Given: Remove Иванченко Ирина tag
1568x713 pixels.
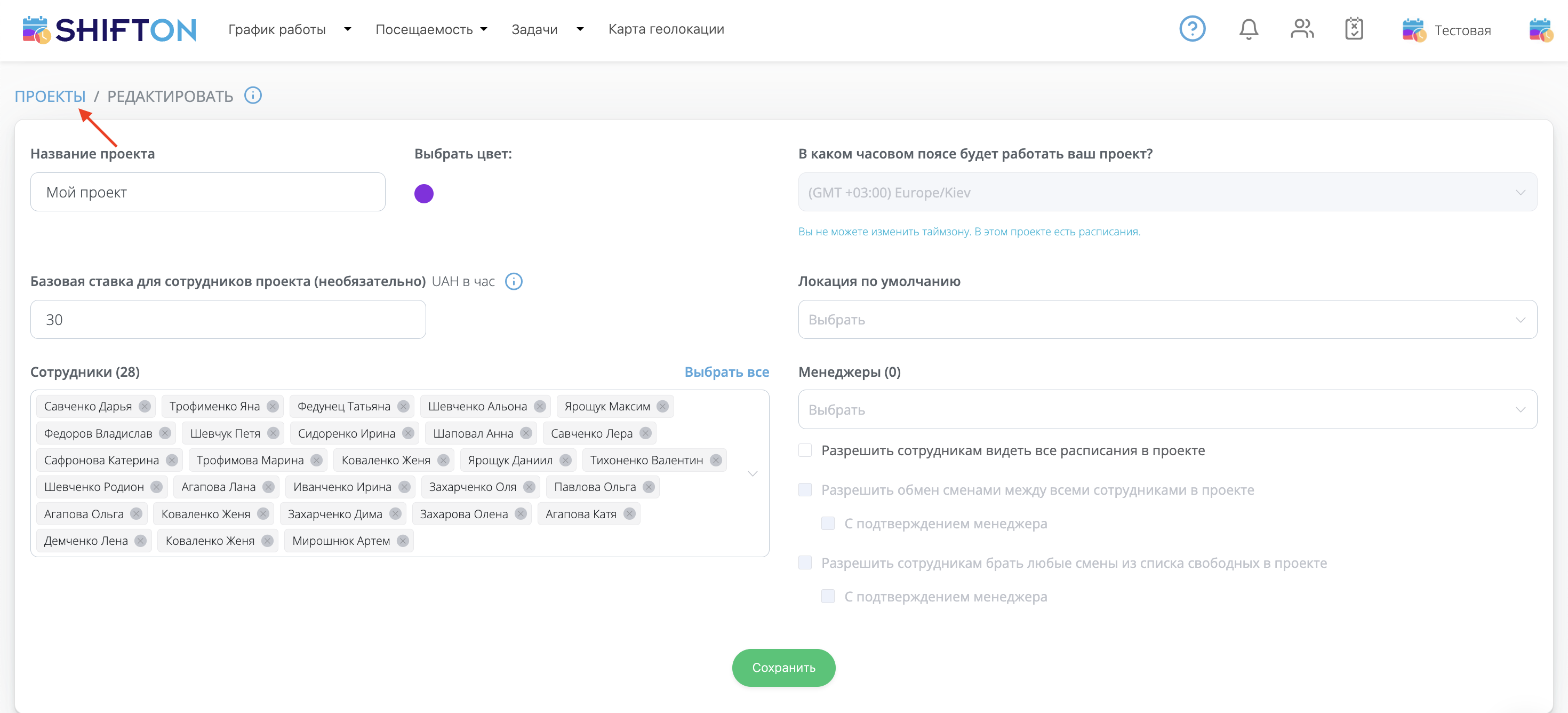Looking at the screenshot, I should click(404, 487).
